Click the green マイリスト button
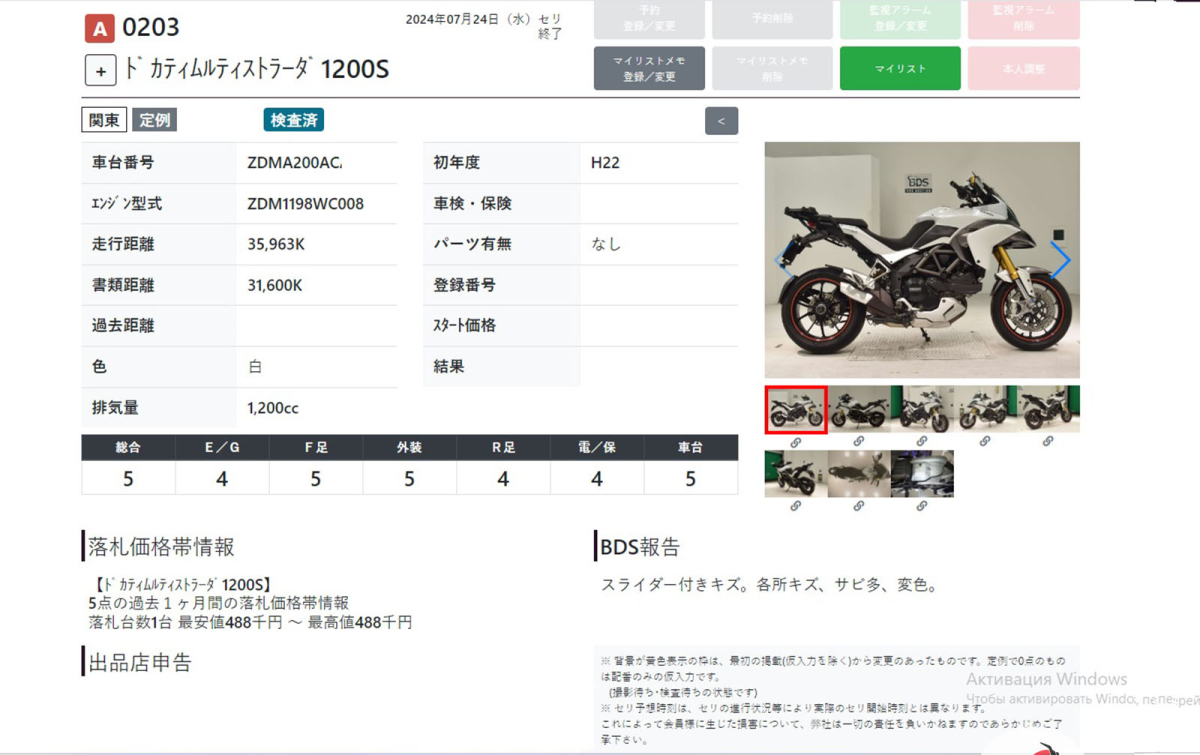This screenshot has width=1200, height=755. tap(900, 69)
